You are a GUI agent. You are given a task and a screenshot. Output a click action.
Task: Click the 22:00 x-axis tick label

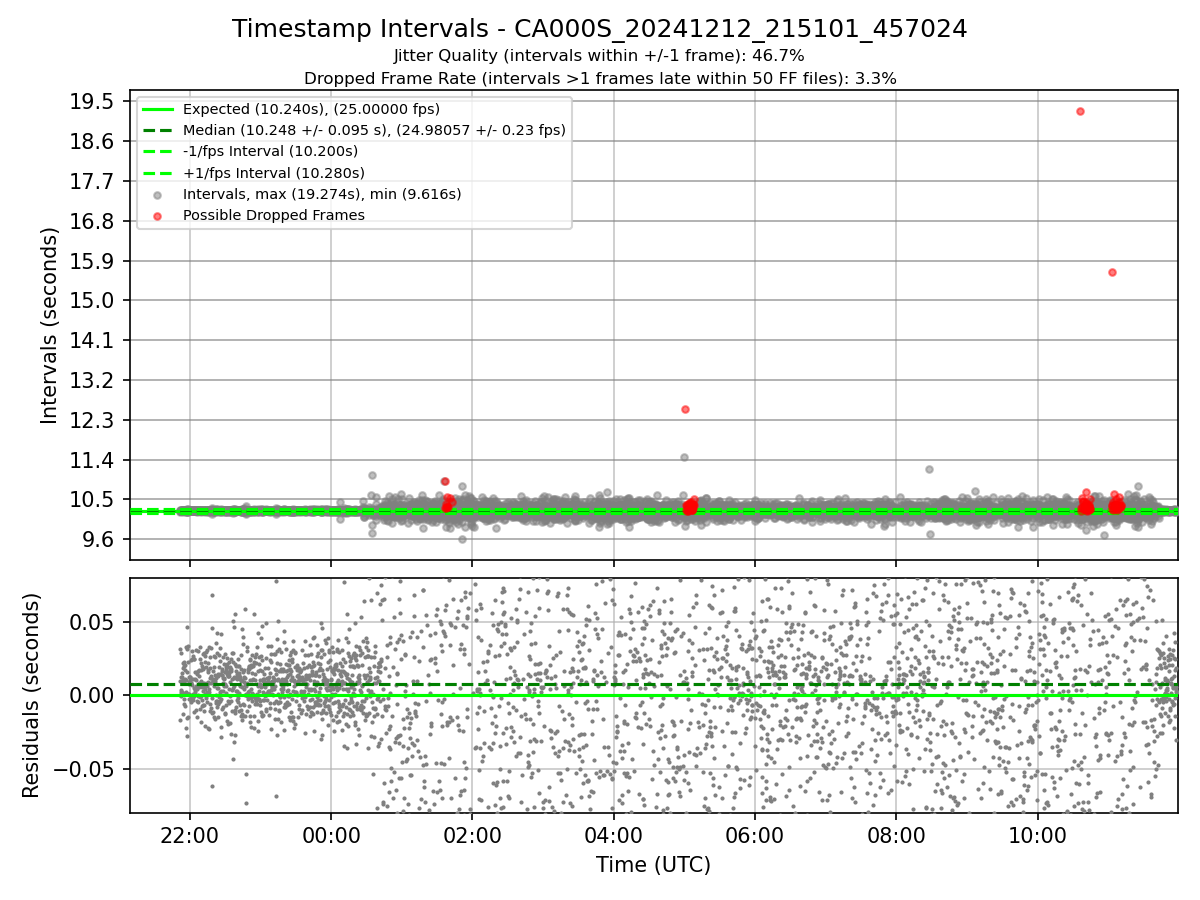[190, 836]
